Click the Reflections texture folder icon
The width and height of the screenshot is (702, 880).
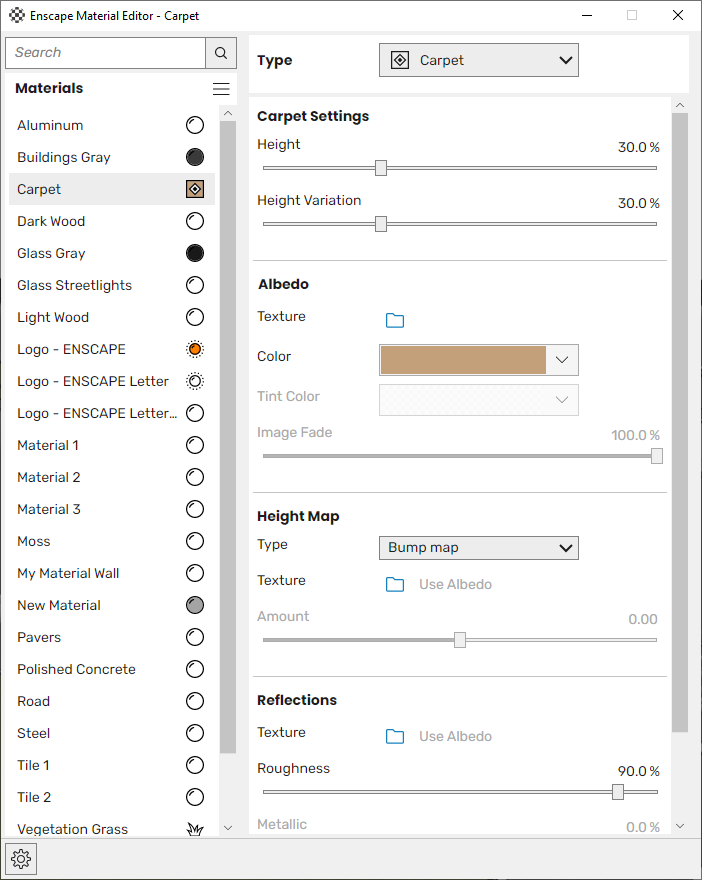[395, 736]
